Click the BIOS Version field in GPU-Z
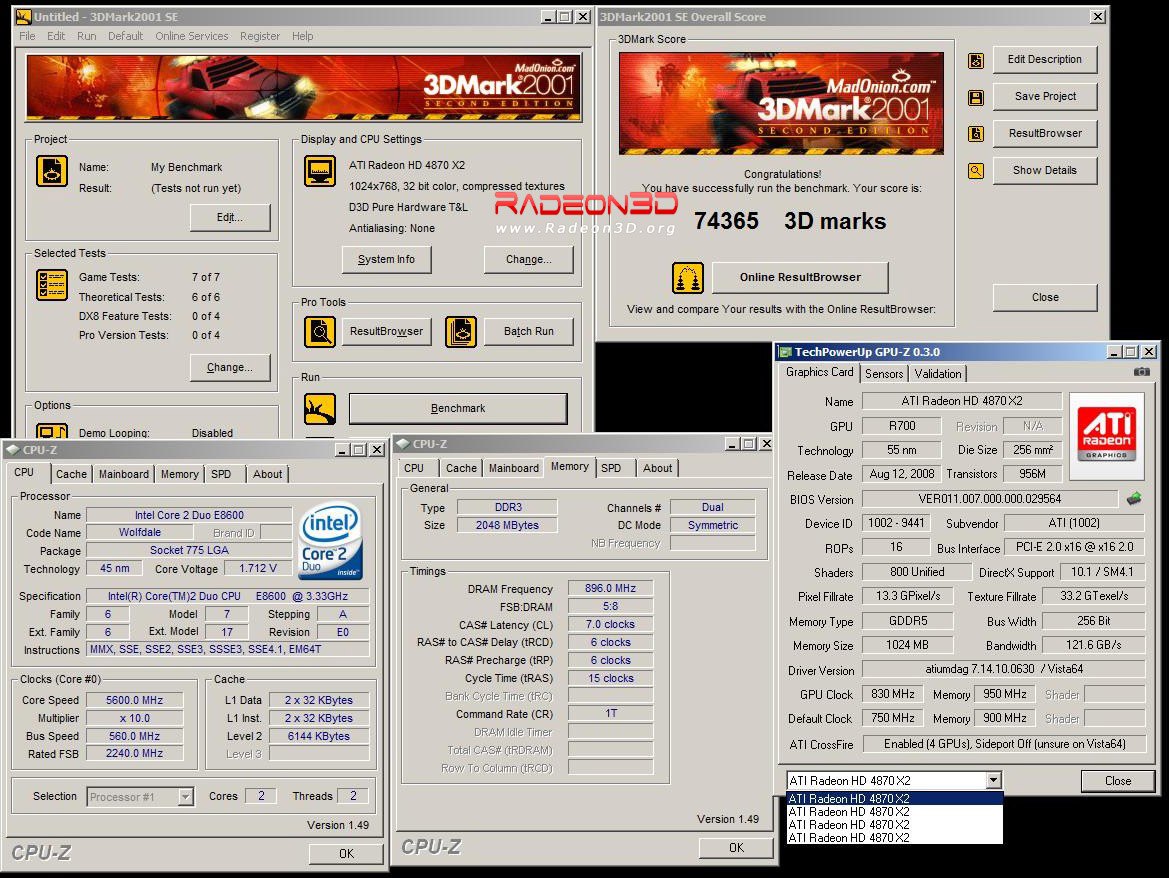1169x878 pixels. tap(989, 499)
